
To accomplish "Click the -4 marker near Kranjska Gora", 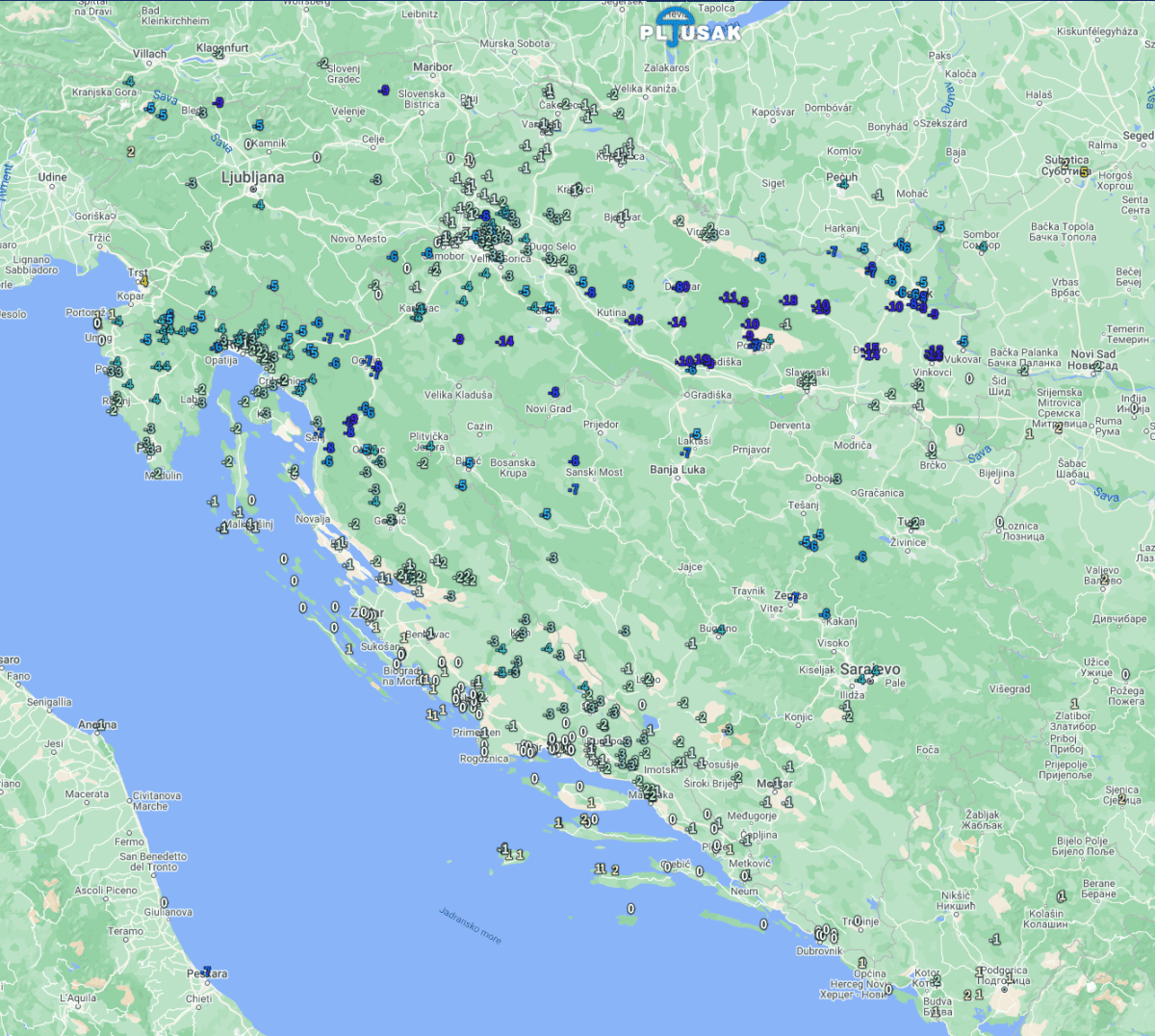I will point(129,81).
